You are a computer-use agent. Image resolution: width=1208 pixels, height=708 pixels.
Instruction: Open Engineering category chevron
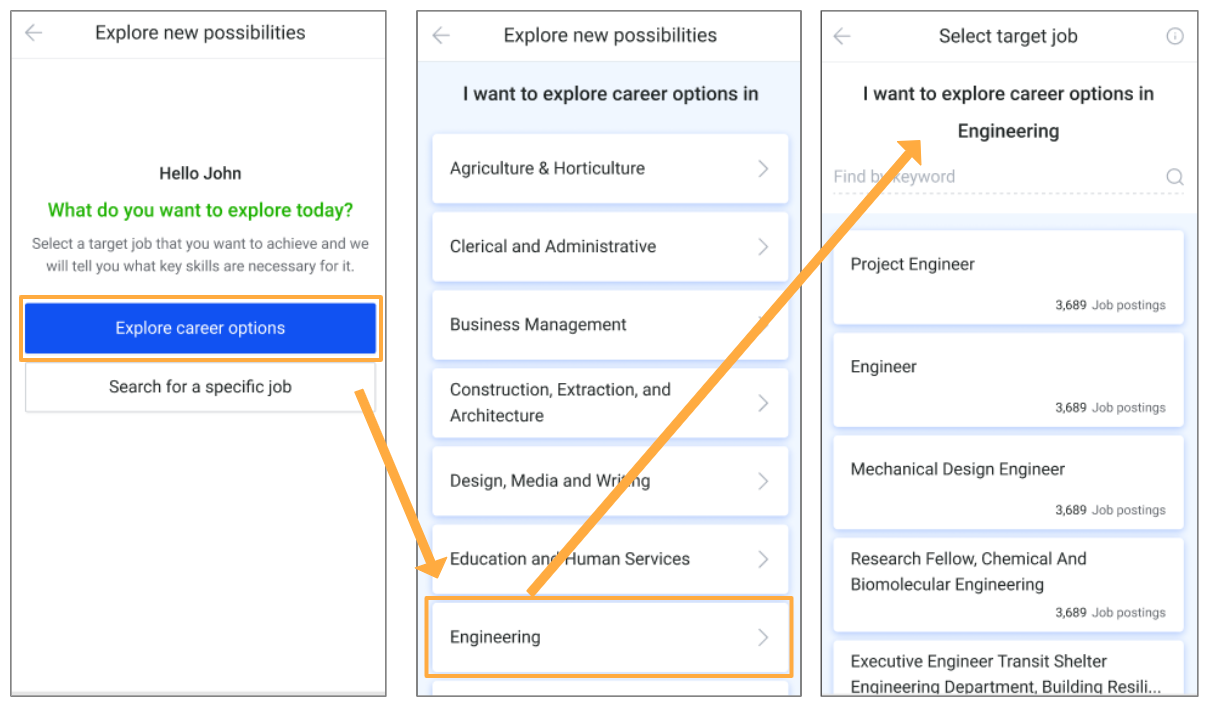coord(763,637)
